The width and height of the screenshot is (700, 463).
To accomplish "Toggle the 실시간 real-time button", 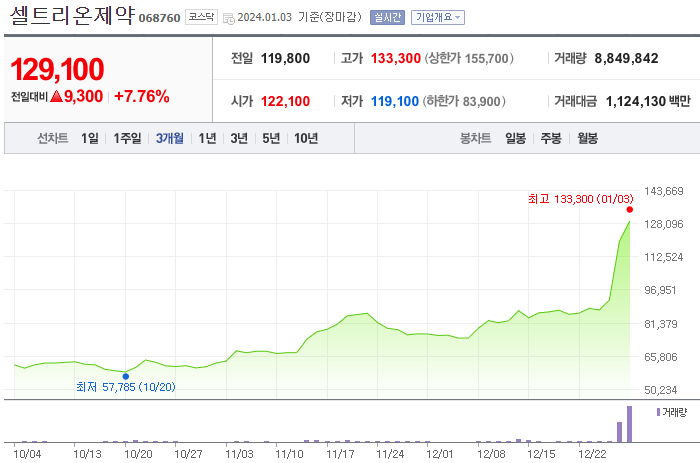I will click(x=387, y=17).
